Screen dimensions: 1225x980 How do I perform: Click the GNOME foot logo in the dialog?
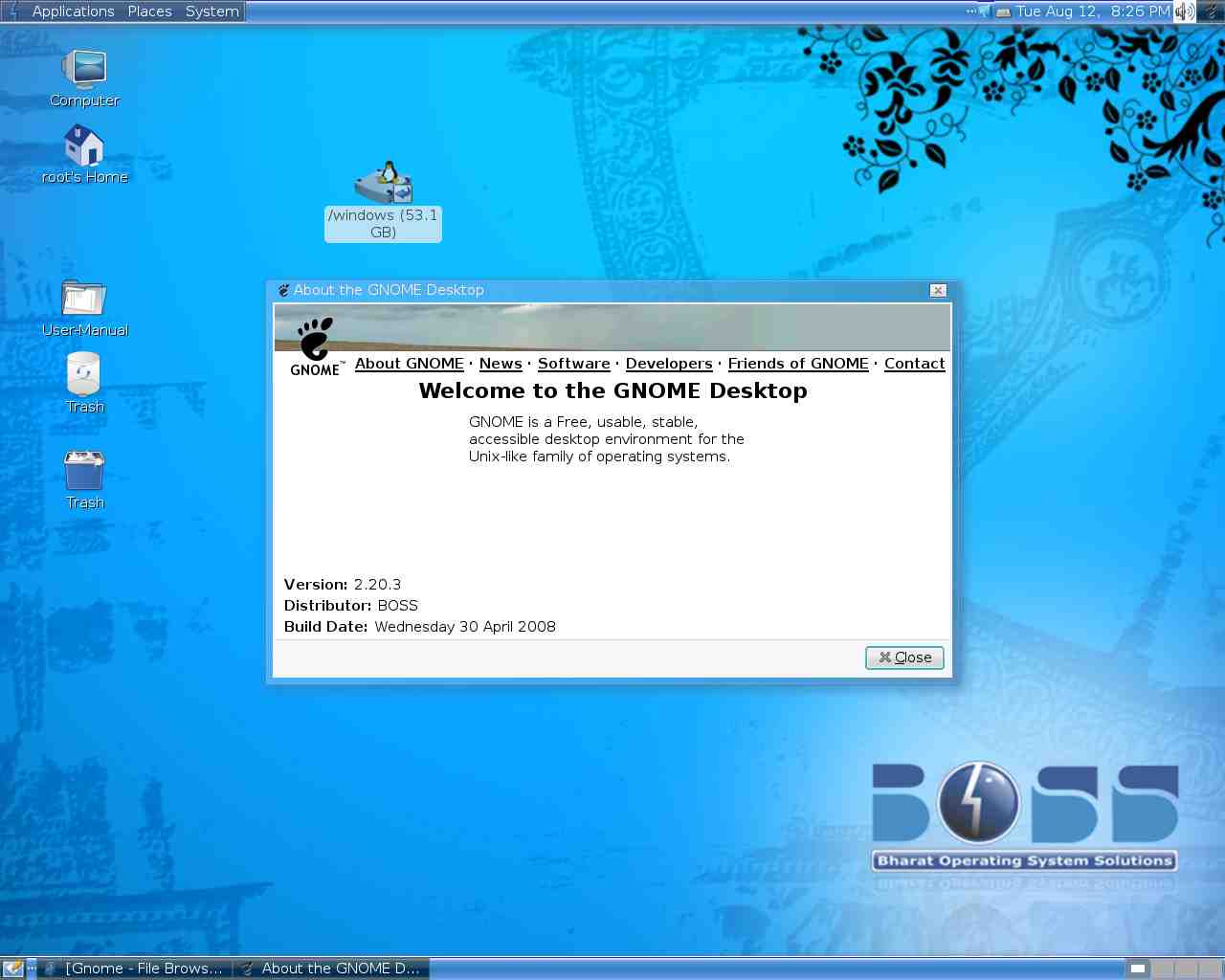coord(316,337)
